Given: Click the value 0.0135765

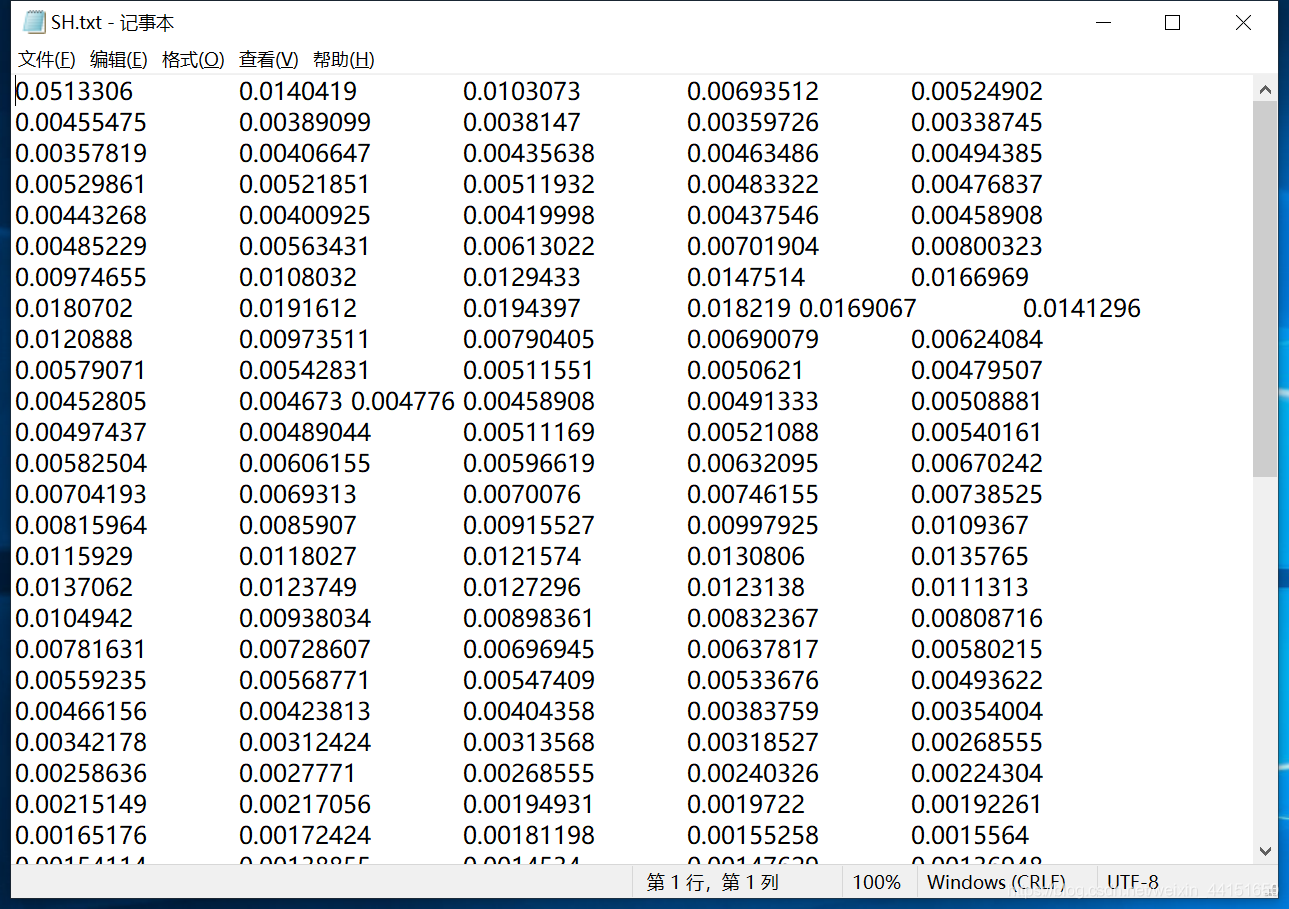Looking at the screenshot, I should point(970,557).
